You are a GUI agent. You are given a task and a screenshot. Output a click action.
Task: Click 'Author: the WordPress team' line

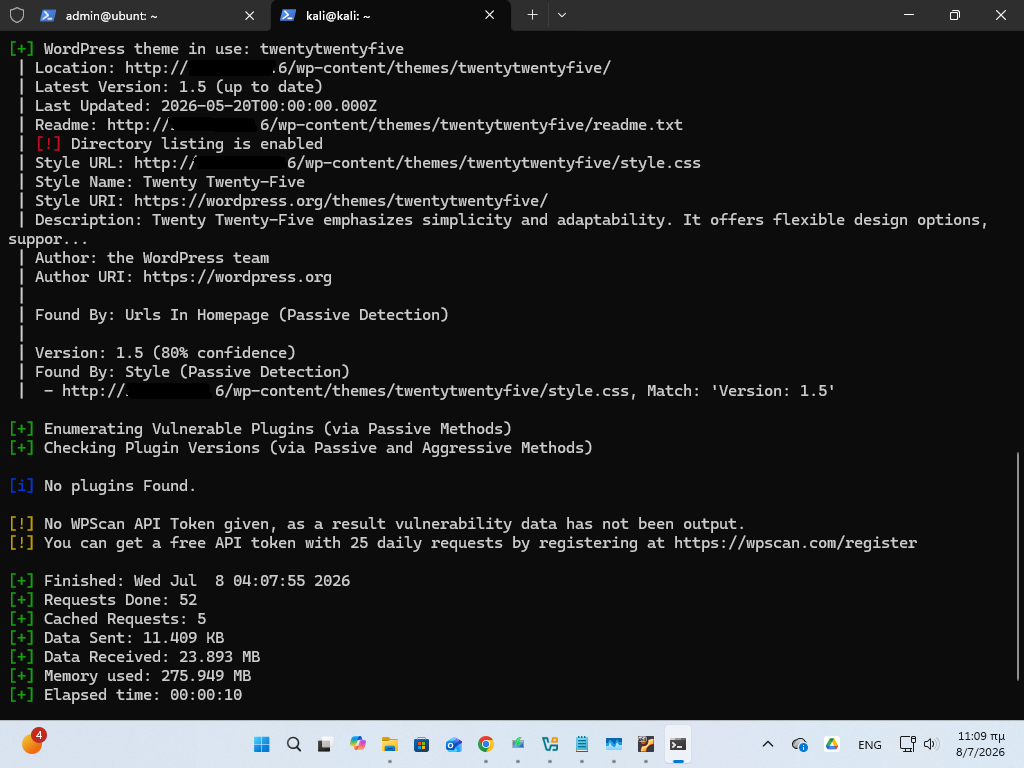(x=152, y=259)
